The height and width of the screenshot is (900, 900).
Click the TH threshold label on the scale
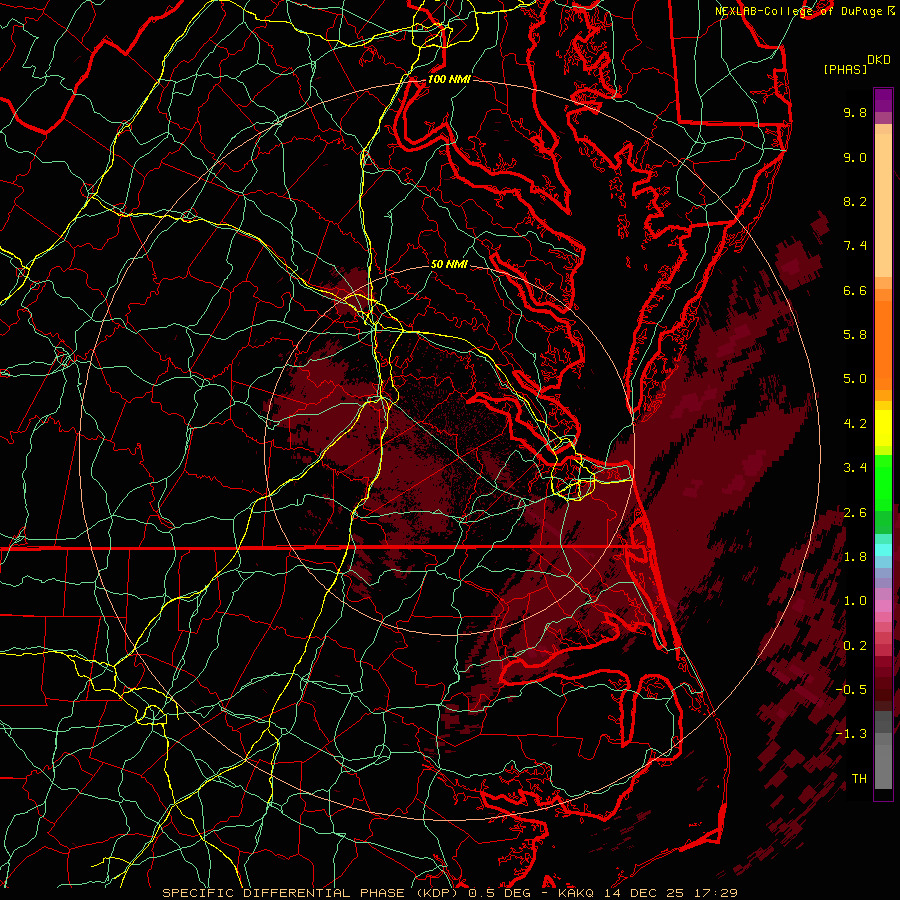(x=859, y=779)
